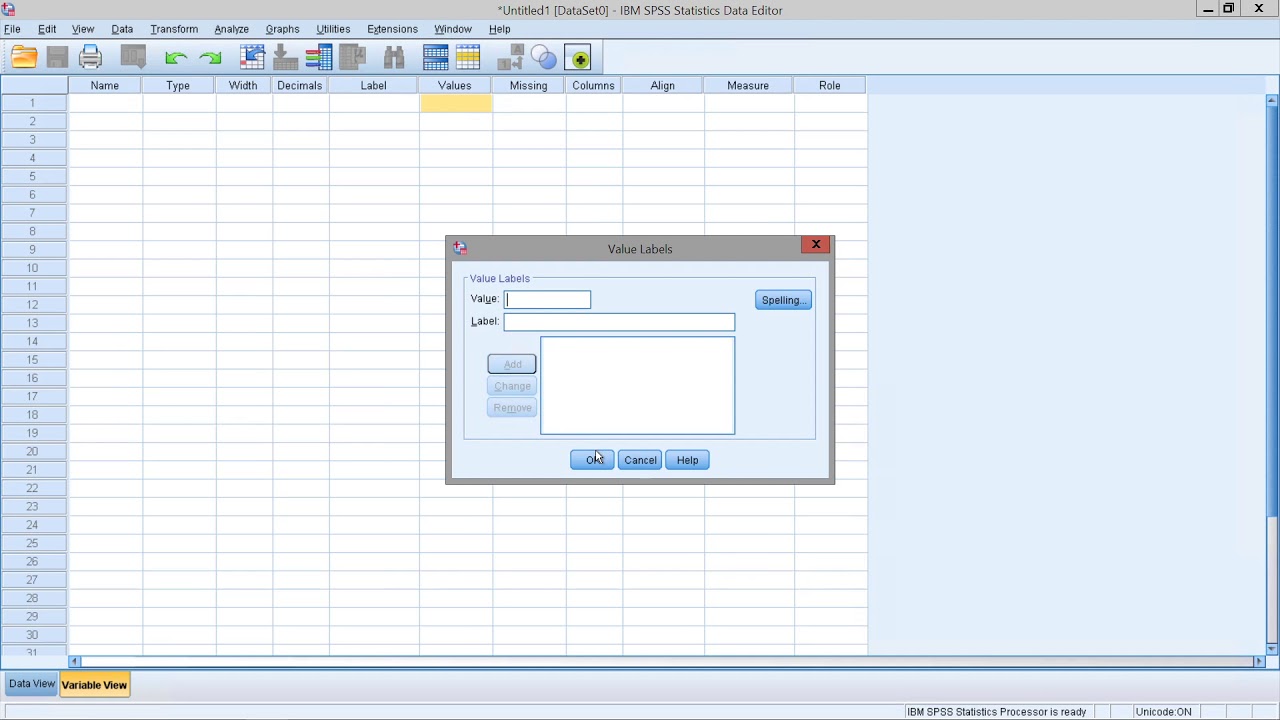Switch to the Data View tab
Viewport: 1280px width, 720px height.
click(32, 684)
